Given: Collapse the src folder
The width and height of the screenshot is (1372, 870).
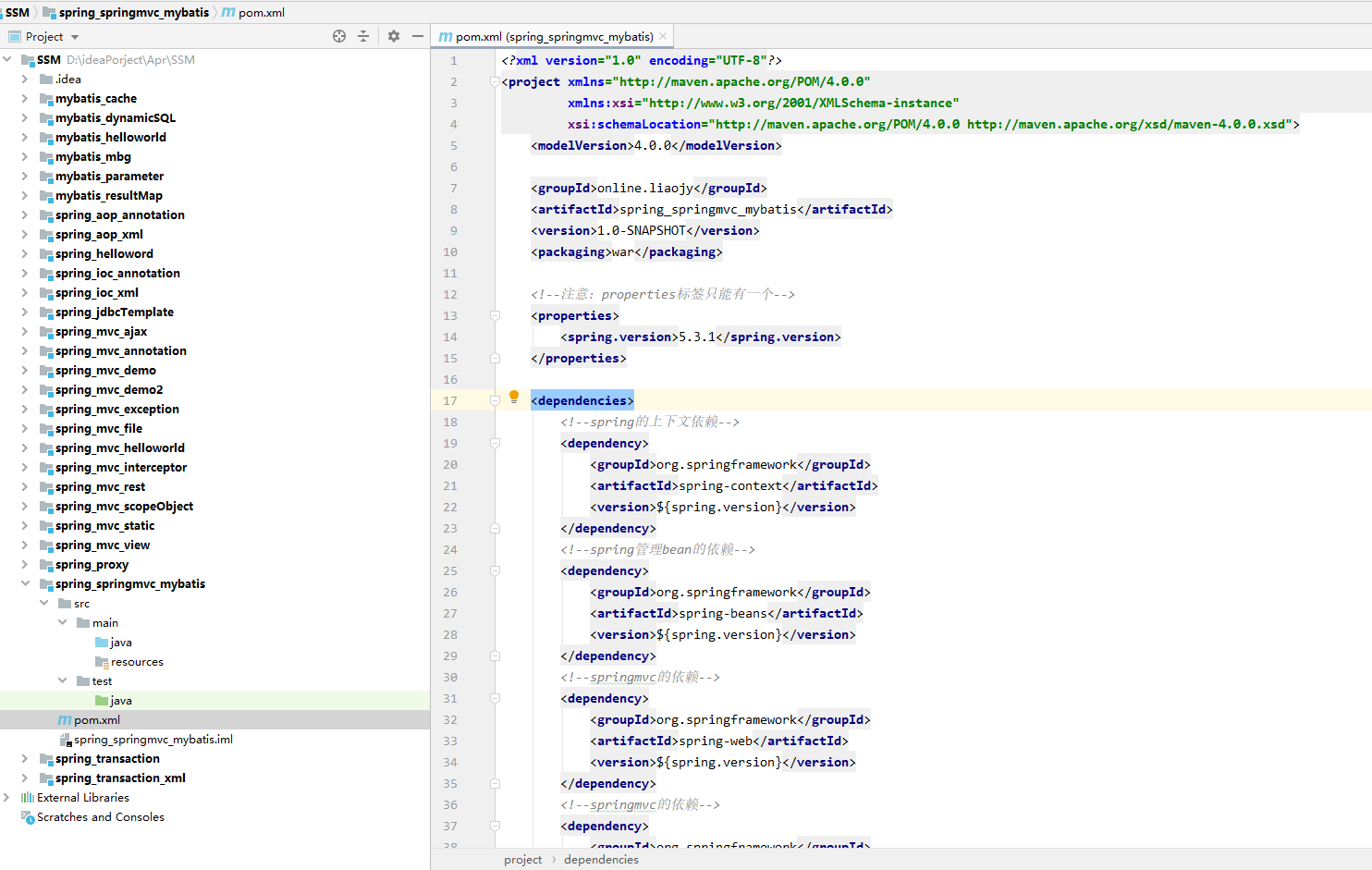Looking at the screenshot, I should 43,603.
